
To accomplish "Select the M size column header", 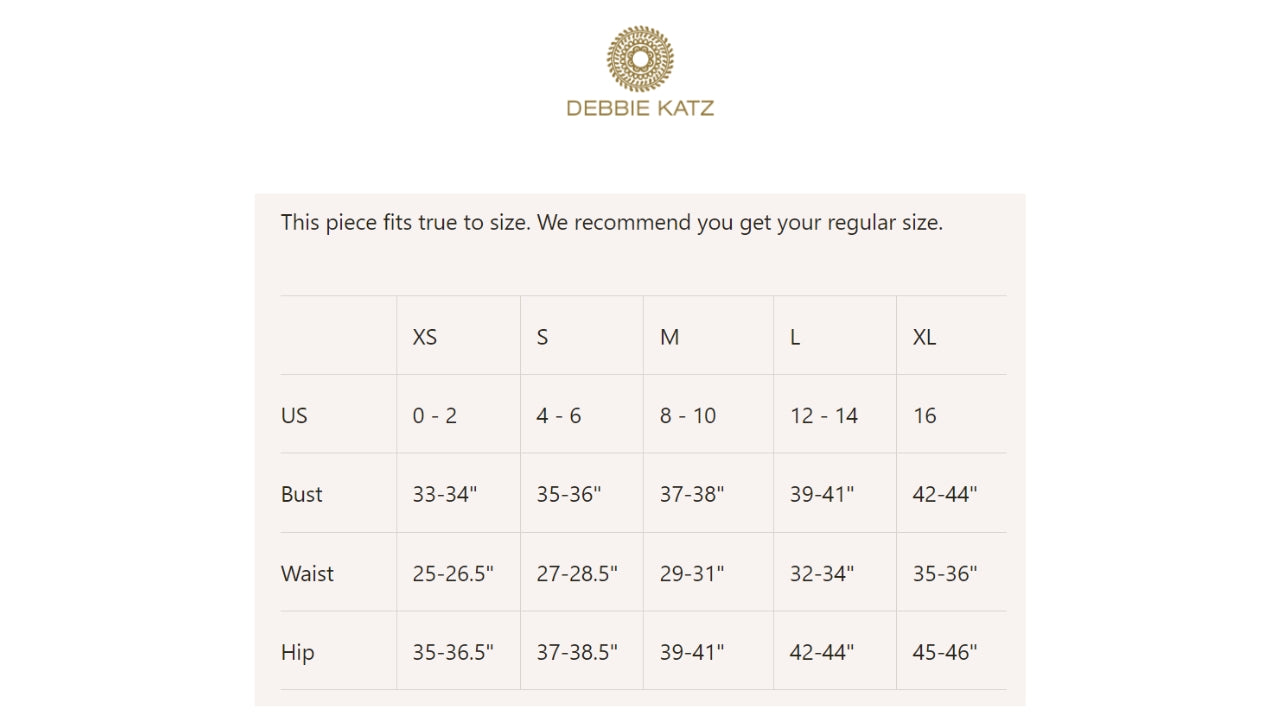I will (x=669, y=337).
